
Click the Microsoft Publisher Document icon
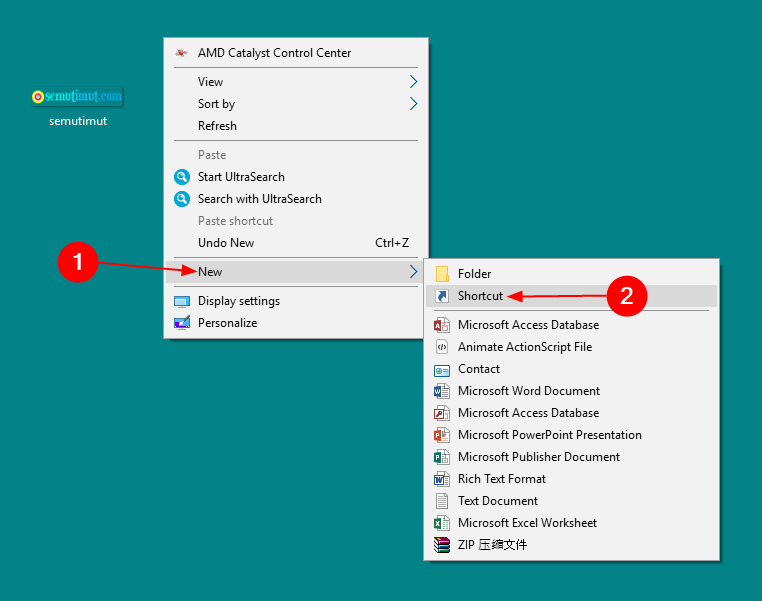442,457
